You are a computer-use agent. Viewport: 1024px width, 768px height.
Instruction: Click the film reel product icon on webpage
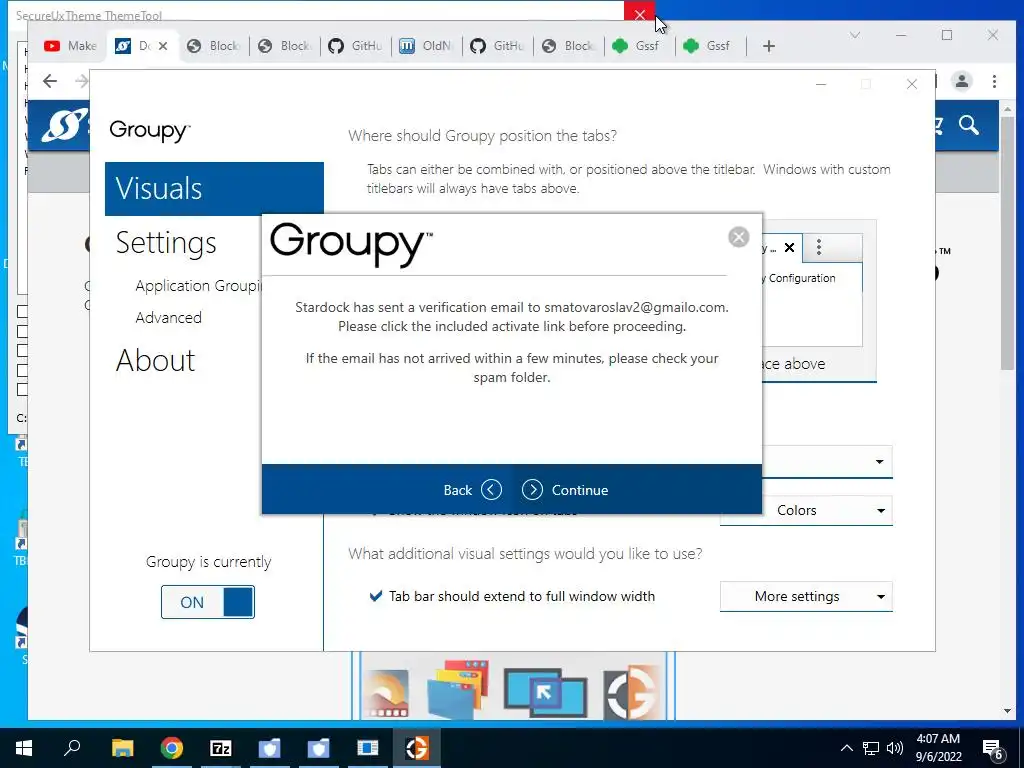pyautogui.click(x=387, y=692)
